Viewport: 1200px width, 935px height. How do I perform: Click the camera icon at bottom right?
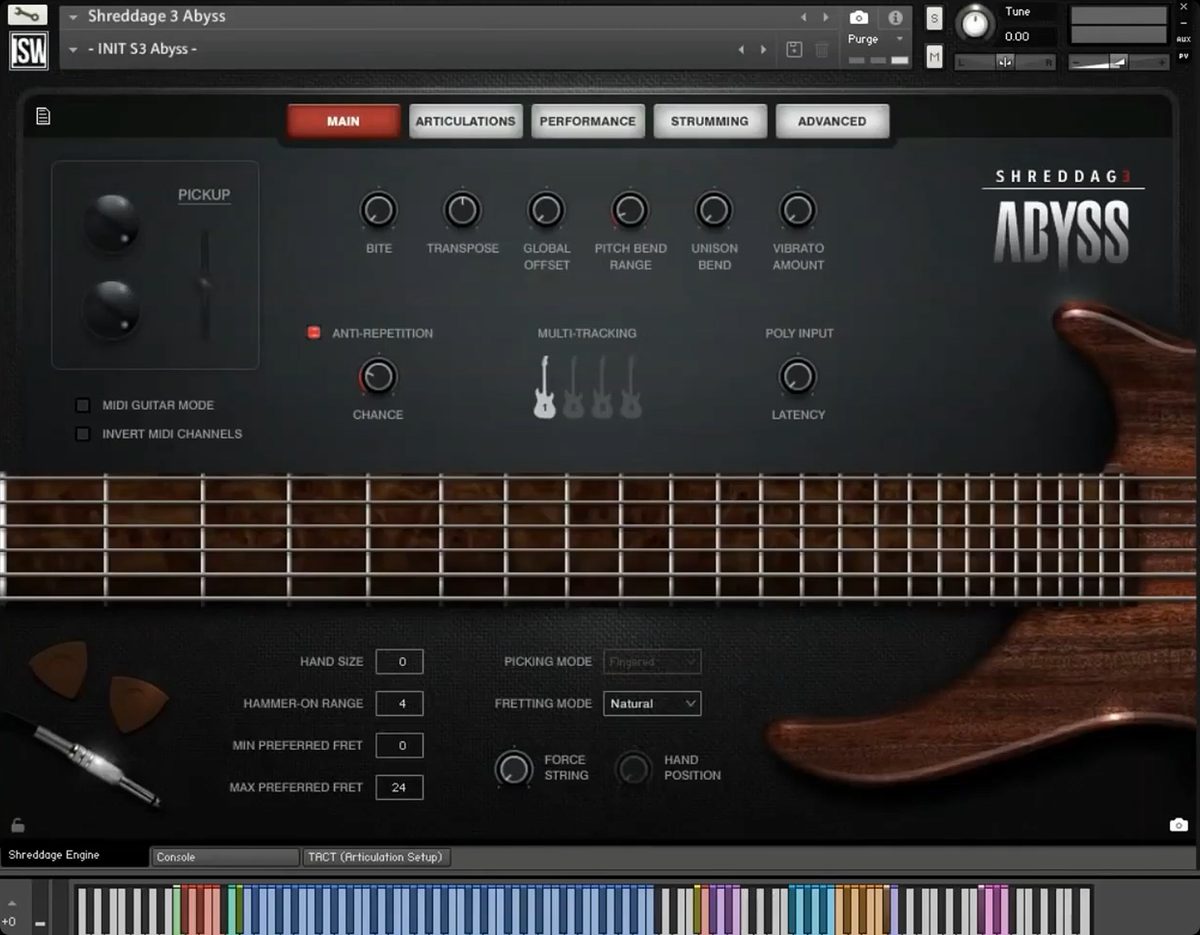[1179, 825]
